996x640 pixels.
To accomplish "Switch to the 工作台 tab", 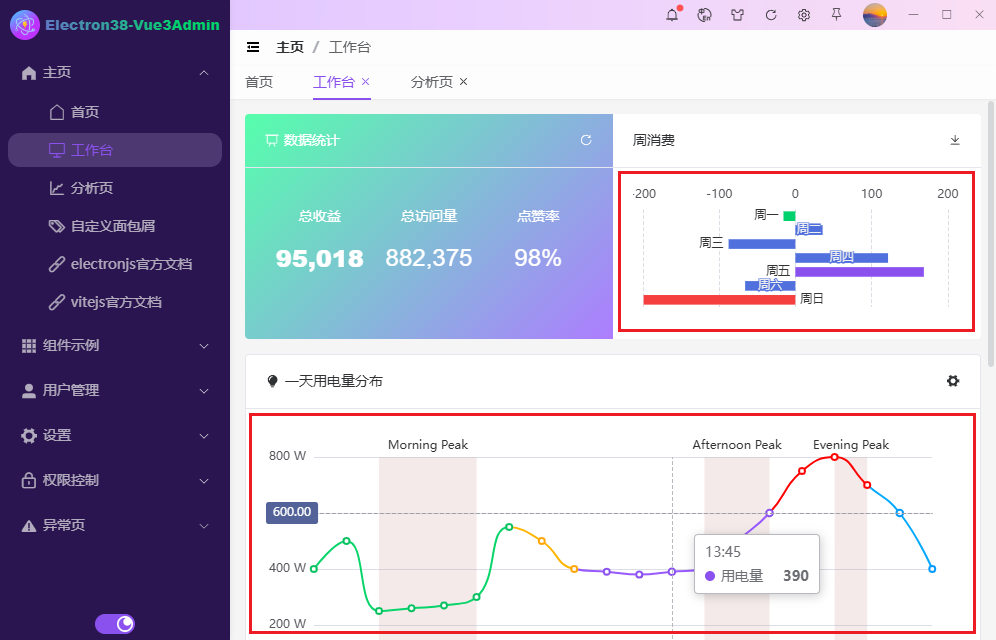I will pos(333,82).
